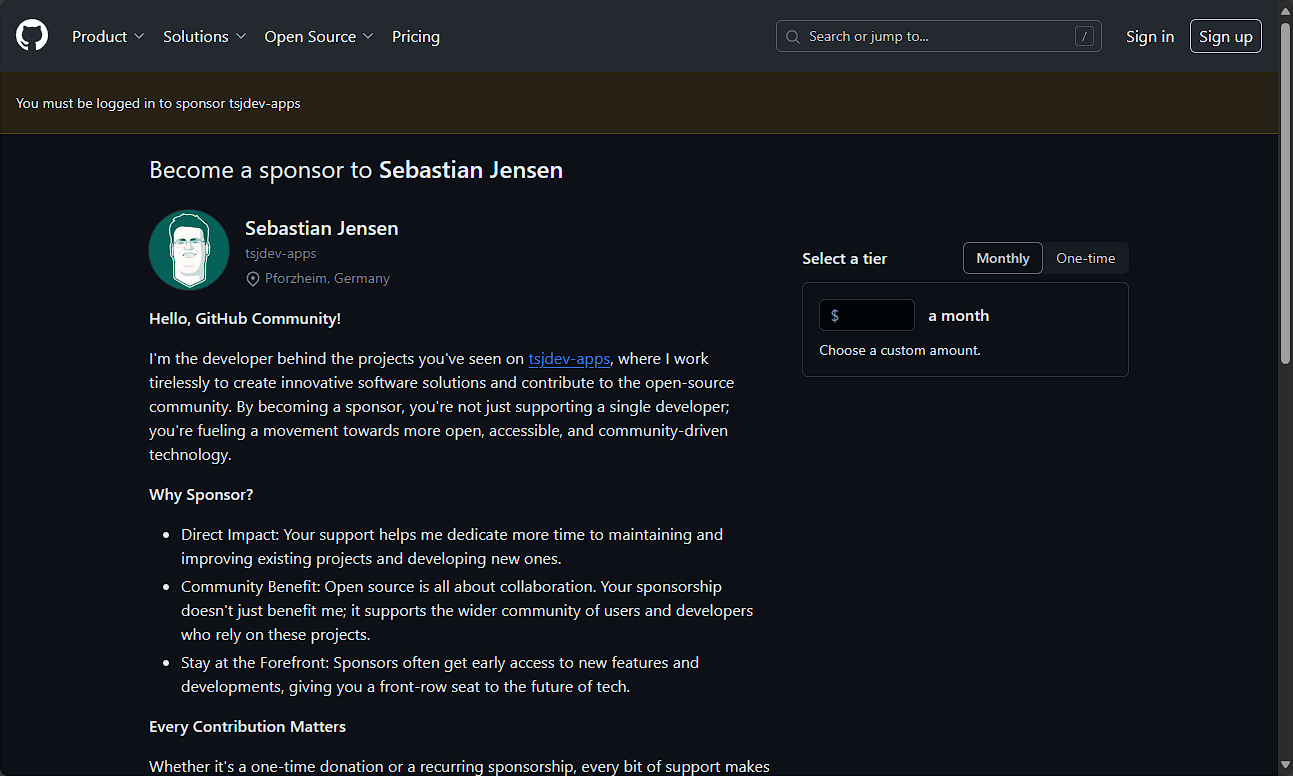Open the Solutions dropdown

coord(204,36)
